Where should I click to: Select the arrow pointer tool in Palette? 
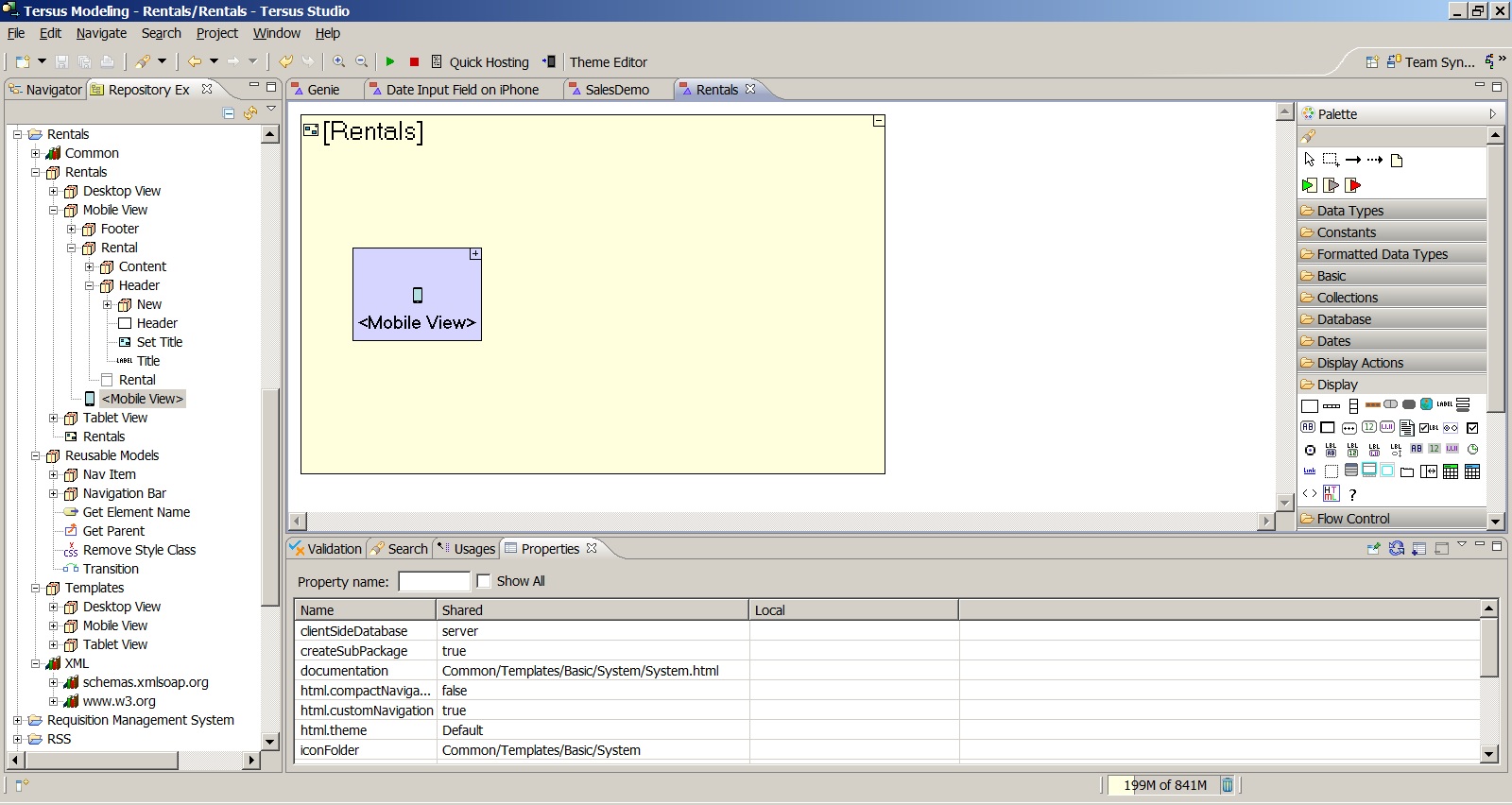[x=1309, y=160]
